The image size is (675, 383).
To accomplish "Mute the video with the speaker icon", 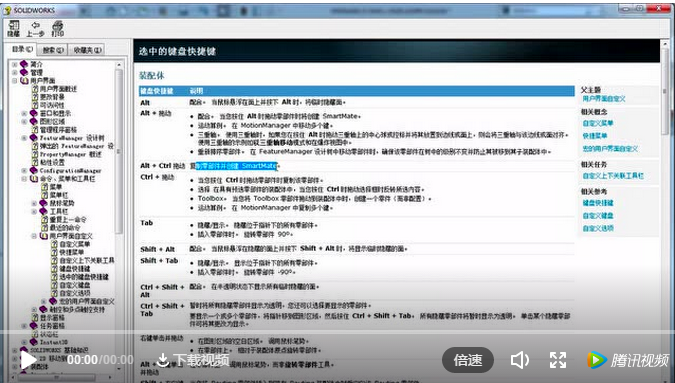I will pyautogui.click(x=520, y=360).
